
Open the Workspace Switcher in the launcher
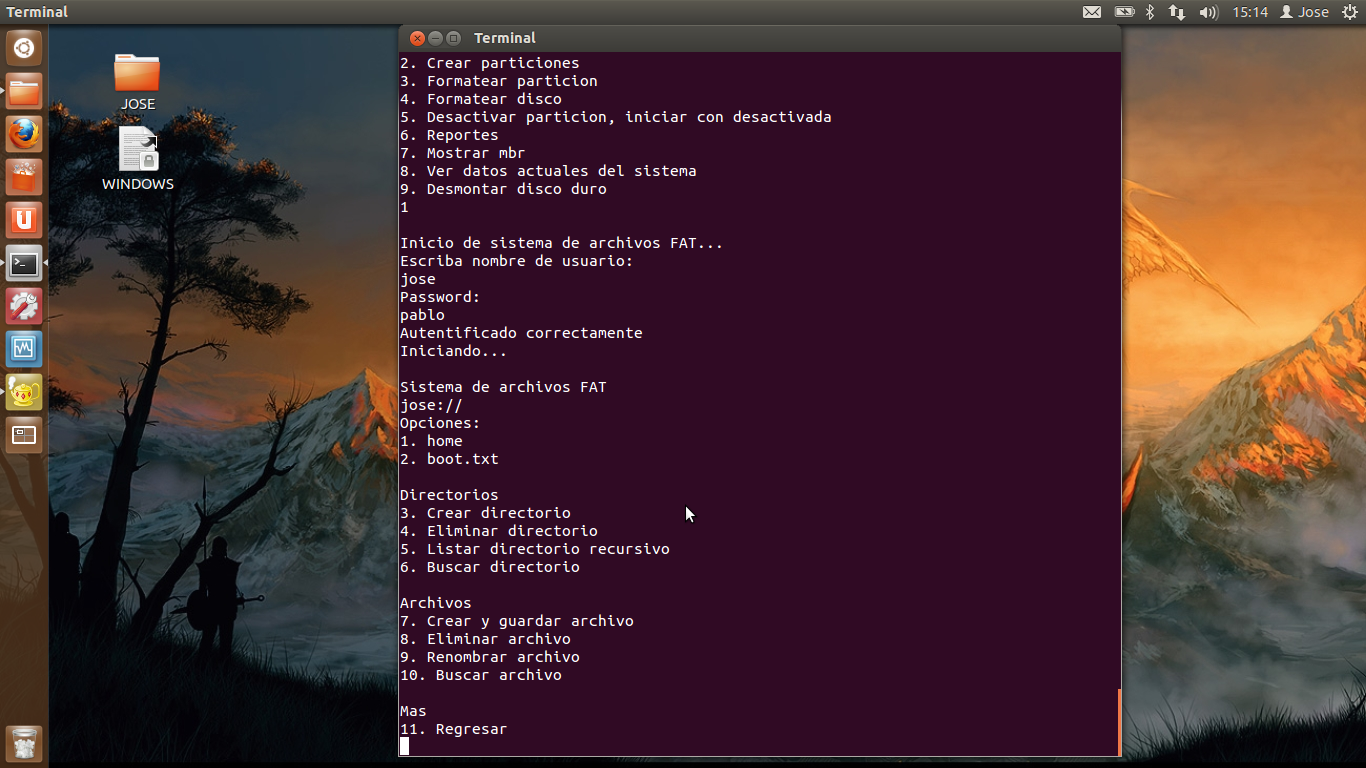pos(24,436)
